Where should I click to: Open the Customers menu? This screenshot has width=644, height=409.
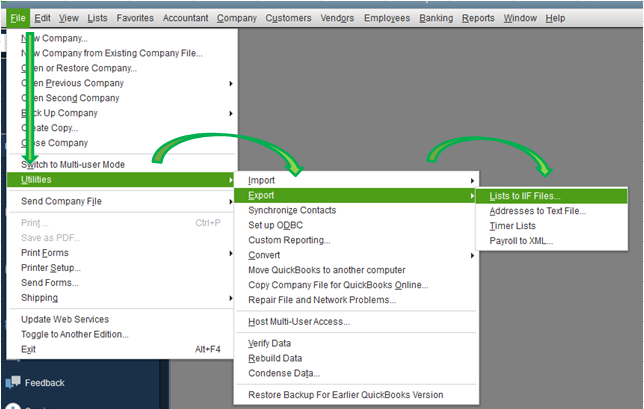(x=288, y=18)
